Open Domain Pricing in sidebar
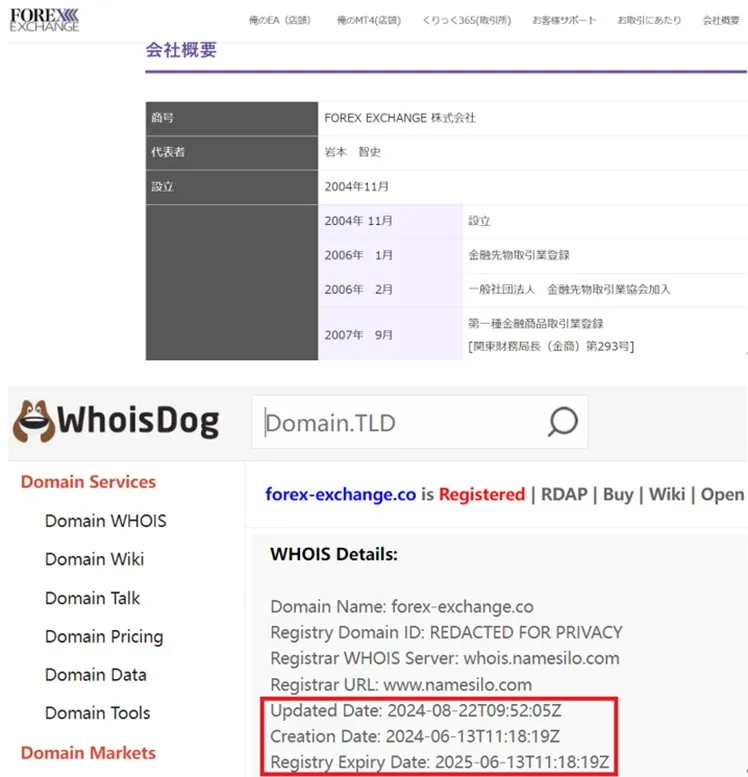Screen dimensions: 748x777 click(x=104, y=637)
